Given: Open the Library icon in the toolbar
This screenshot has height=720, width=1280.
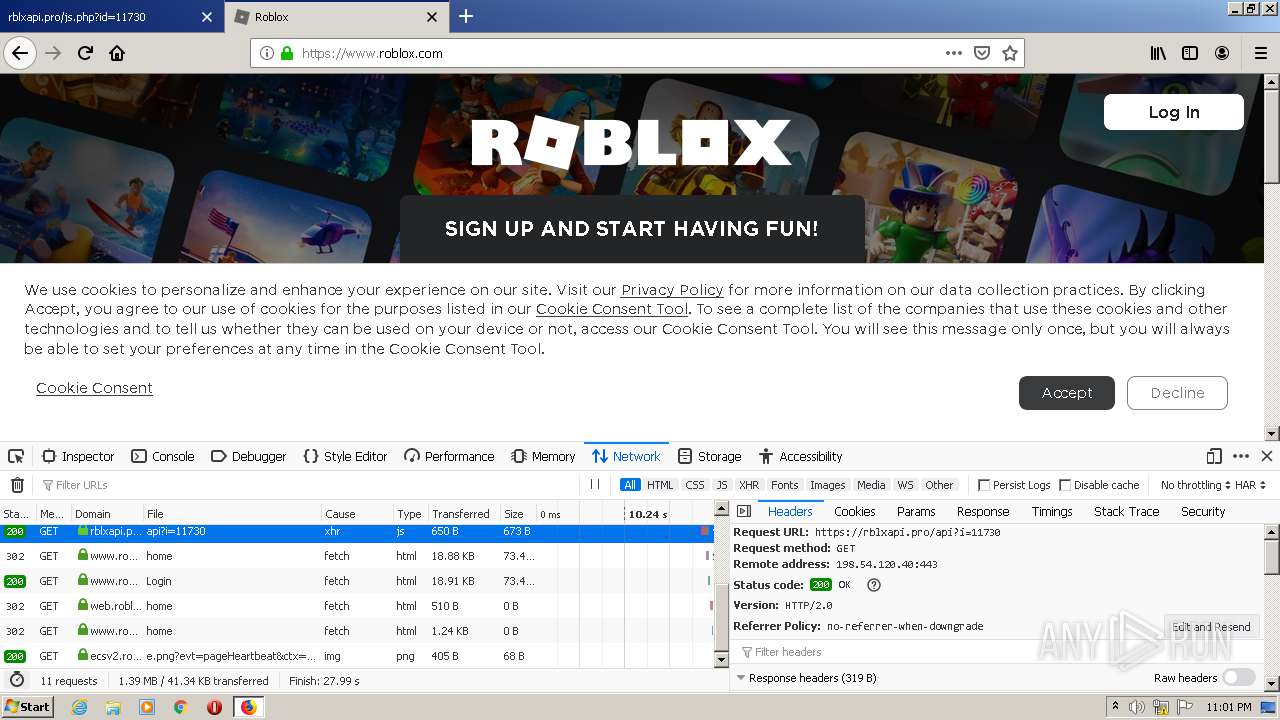Looking at the screenshot, I should coord(1158,53).
